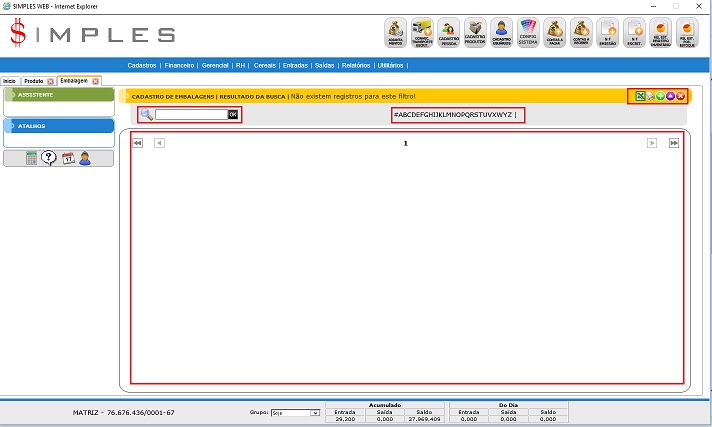Open the calendar shortcut icon
Screen dimensions: 712x427
68,158
